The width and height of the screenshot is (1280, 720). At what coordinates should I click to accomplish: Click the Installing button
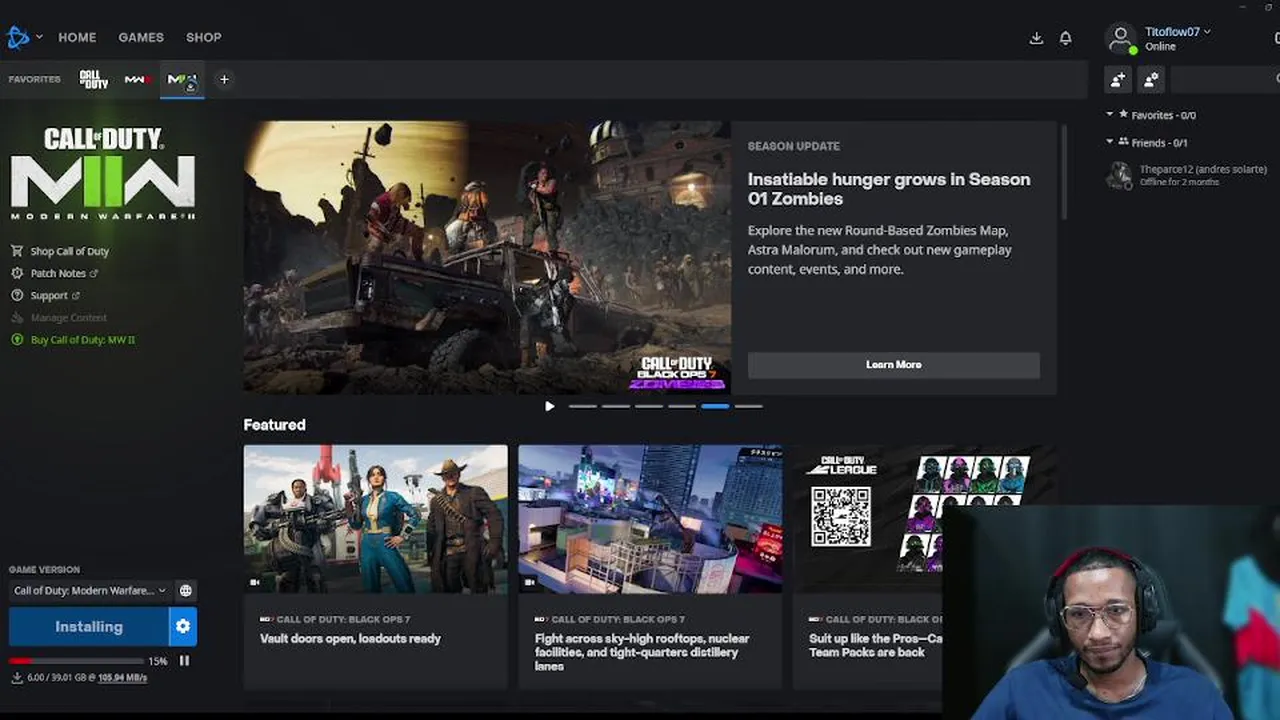(x=89, y=627)
